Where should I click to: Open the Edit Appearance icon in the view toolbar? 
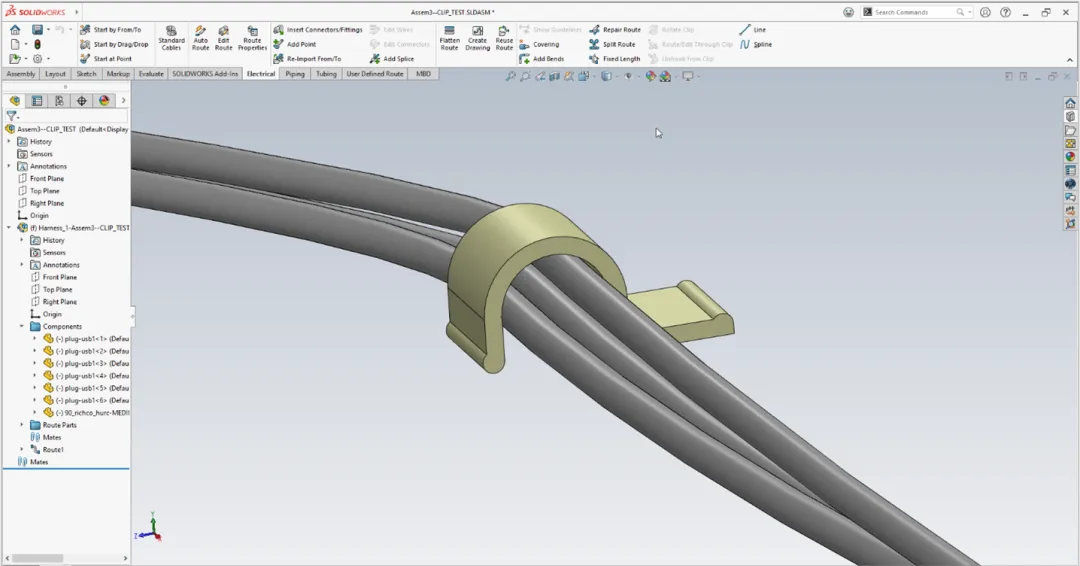[650, 76]
